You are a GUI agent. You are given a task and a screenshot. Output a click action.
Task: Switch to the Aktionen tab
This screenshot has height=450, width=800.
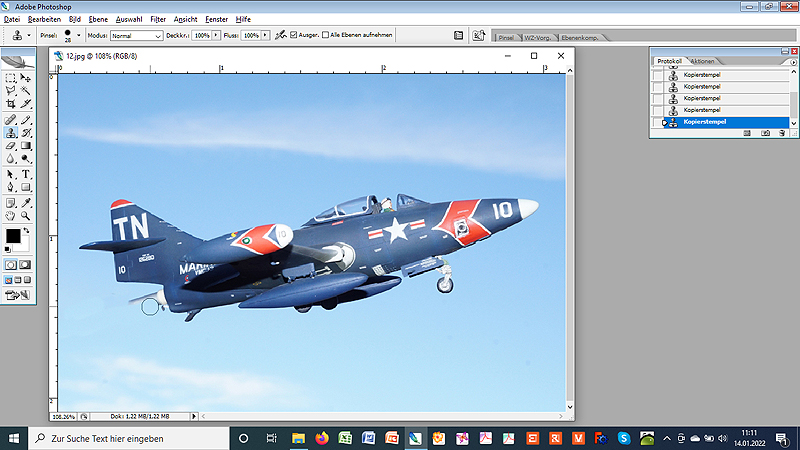tap(703, 61)
